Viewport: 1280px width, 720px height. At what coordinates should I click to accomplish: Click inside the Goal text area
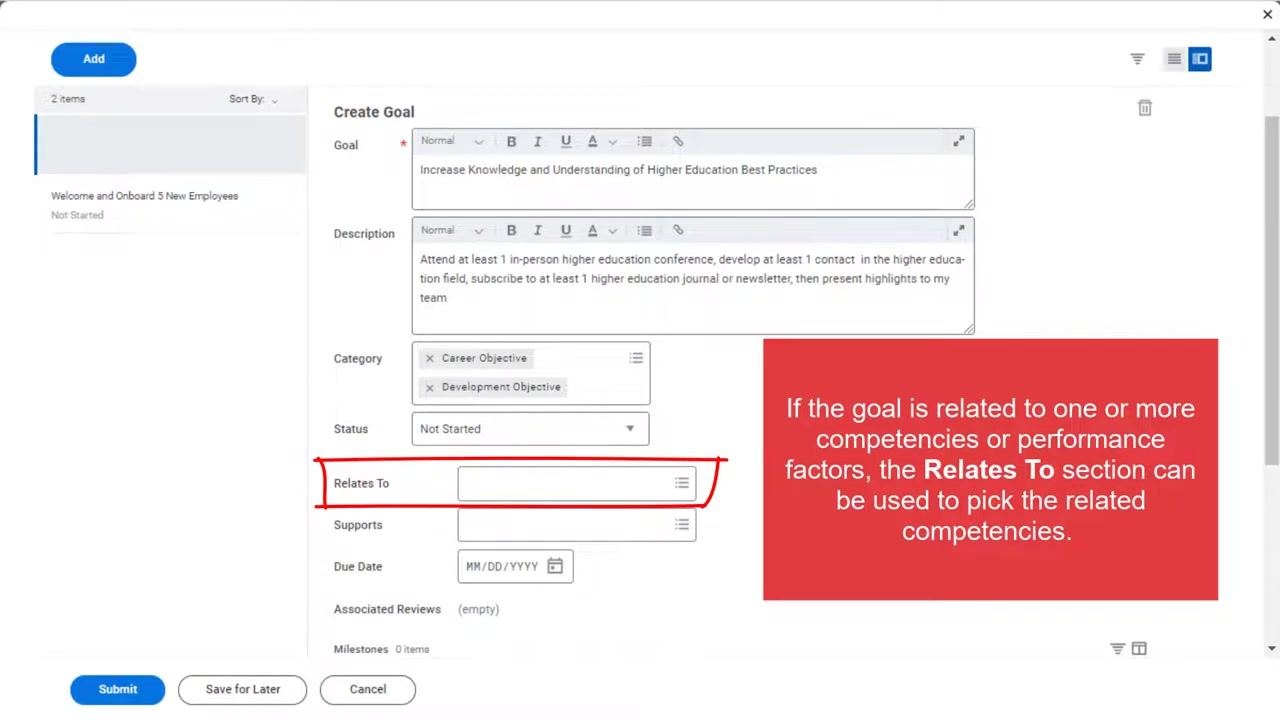tap(693, 182)
